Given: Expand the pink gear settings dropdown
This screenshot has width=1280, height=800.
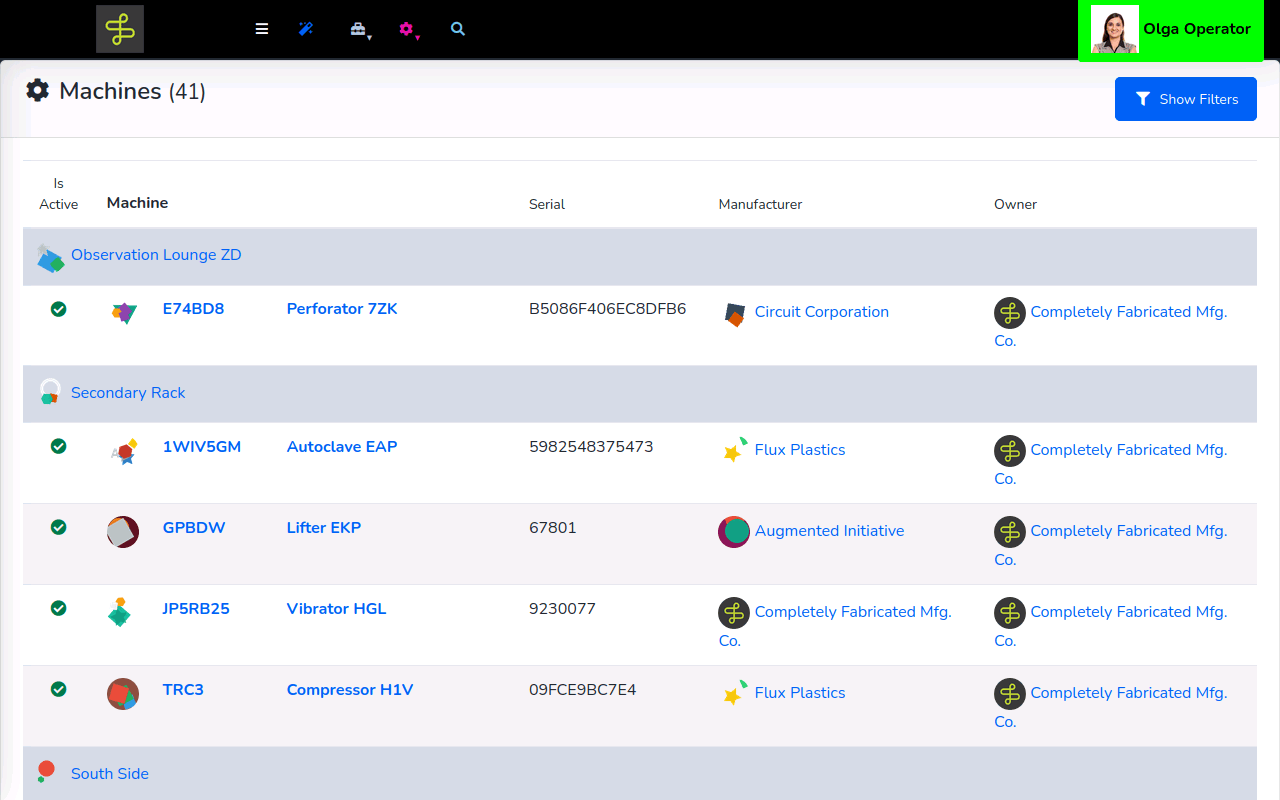Looking at the screenshot, I should point(407,30).
